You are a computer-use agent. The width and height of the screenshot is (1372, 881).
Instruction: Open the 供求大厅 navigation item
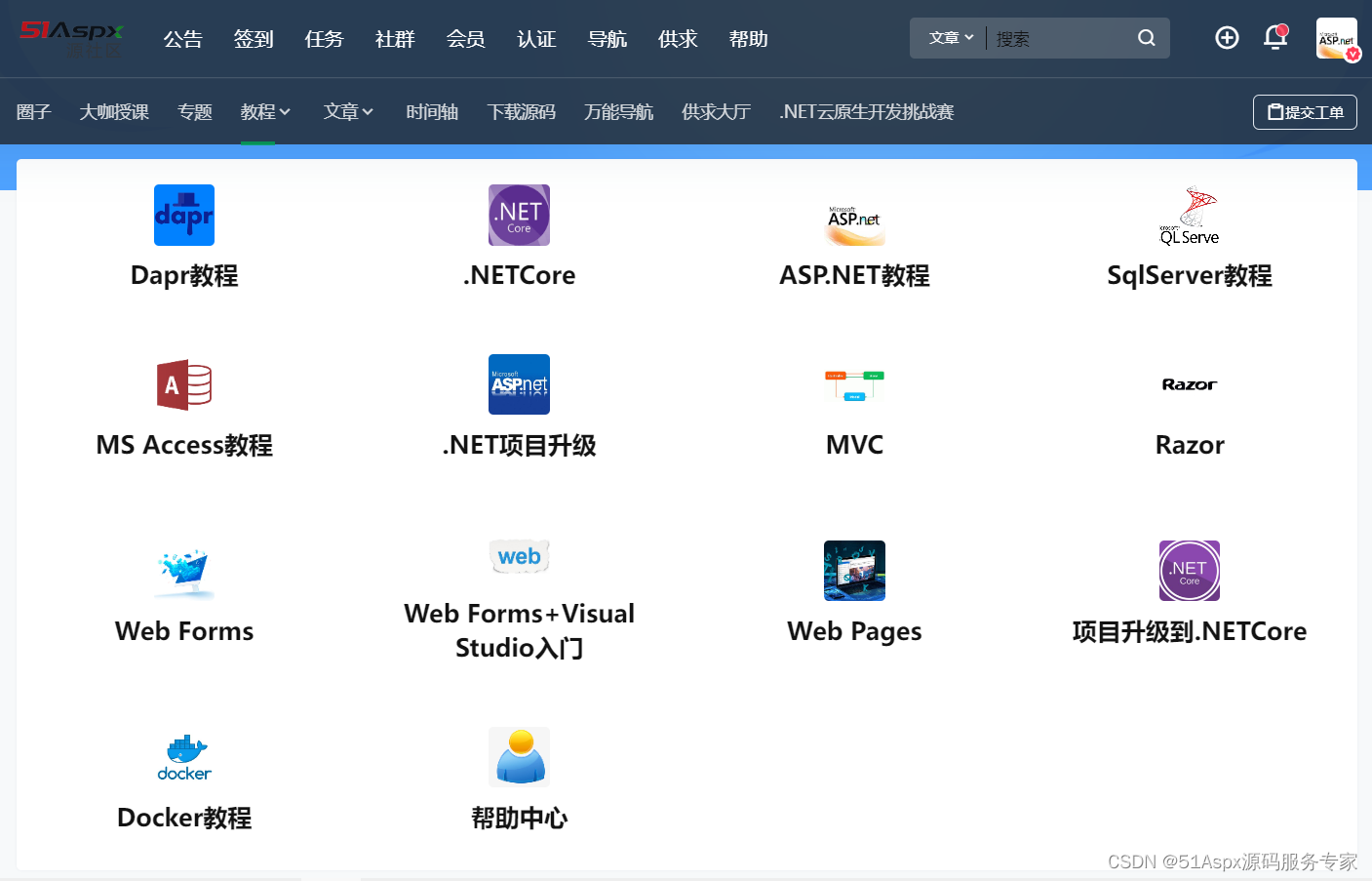pos(716,111)
